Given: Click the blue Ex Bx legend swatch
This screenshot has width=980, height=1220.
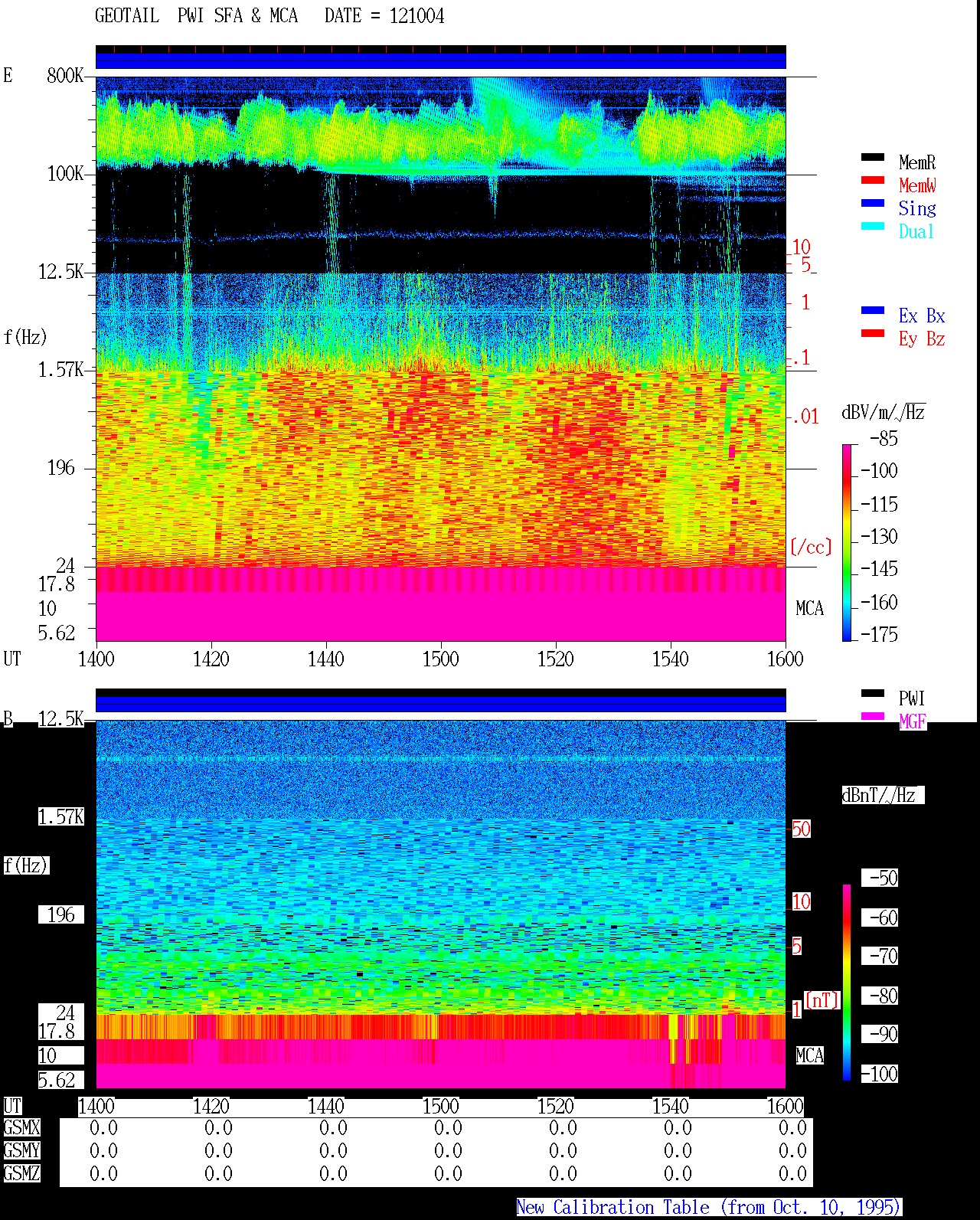Looking at the screenshot, I should click(873, 310).
